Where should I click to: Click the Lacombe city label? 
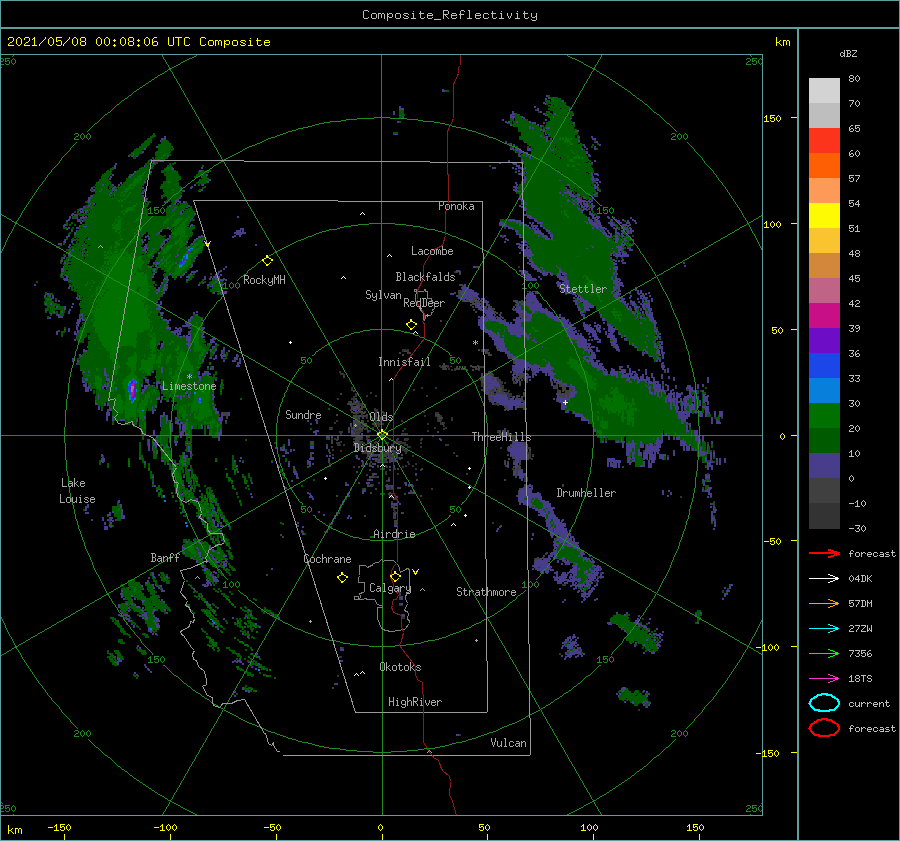432,251
